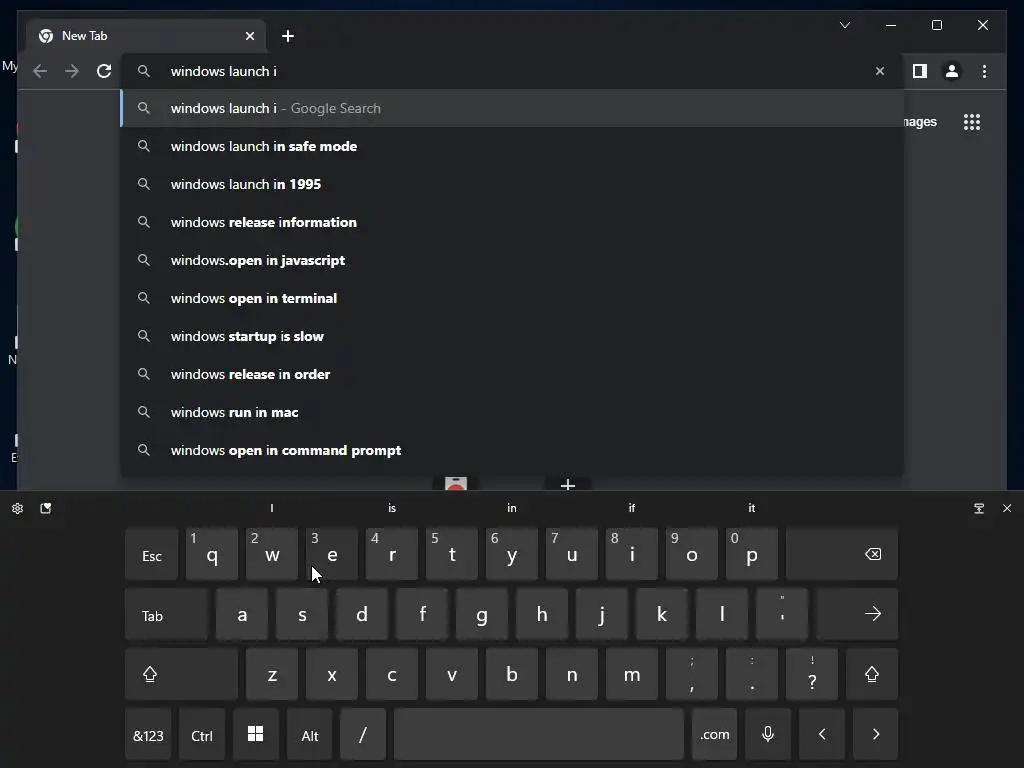Open a new Chrome tab
The image size is (1024, 768).
(x=288, y=36)
